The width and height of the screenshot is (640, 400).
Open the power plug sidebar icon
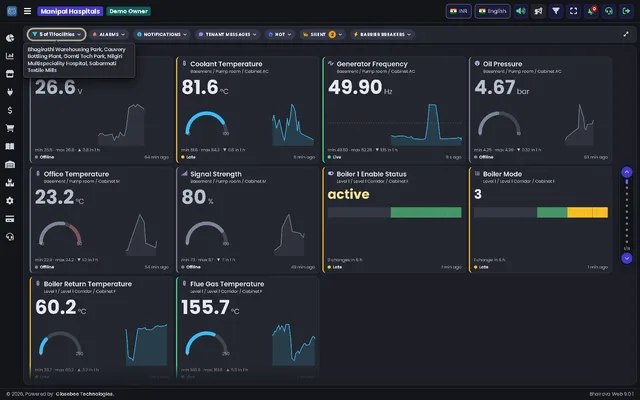pyautogui.click(x=10, y=92)
